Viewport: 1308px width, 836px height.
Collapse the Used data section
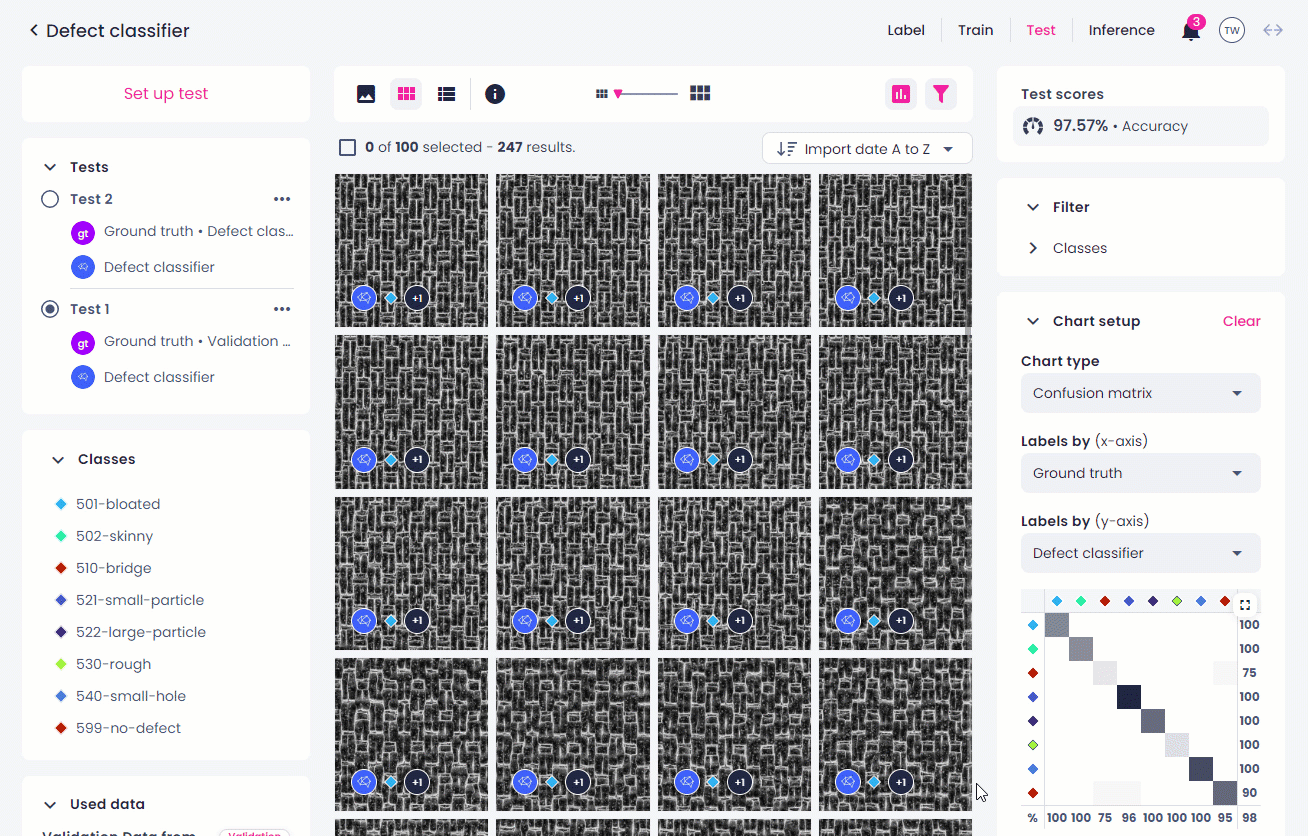pos(50,804)
